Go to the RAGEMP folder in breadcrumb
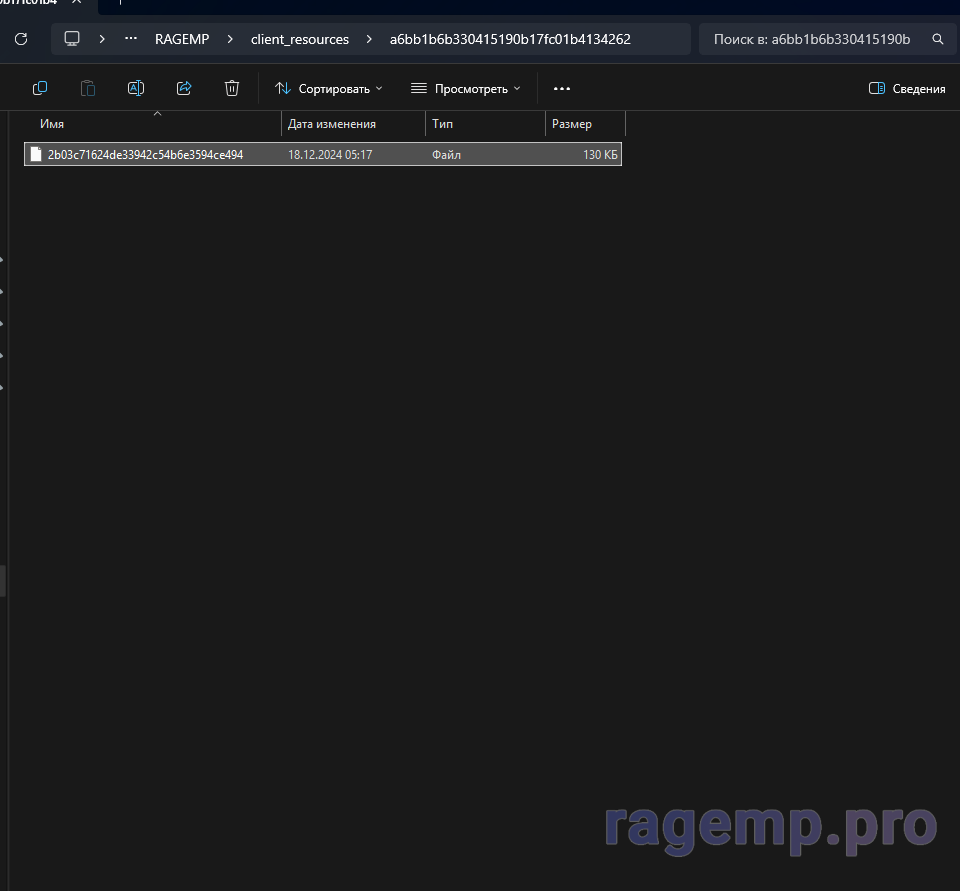Viewport: 960px width, 891px height. click(181, 39)
